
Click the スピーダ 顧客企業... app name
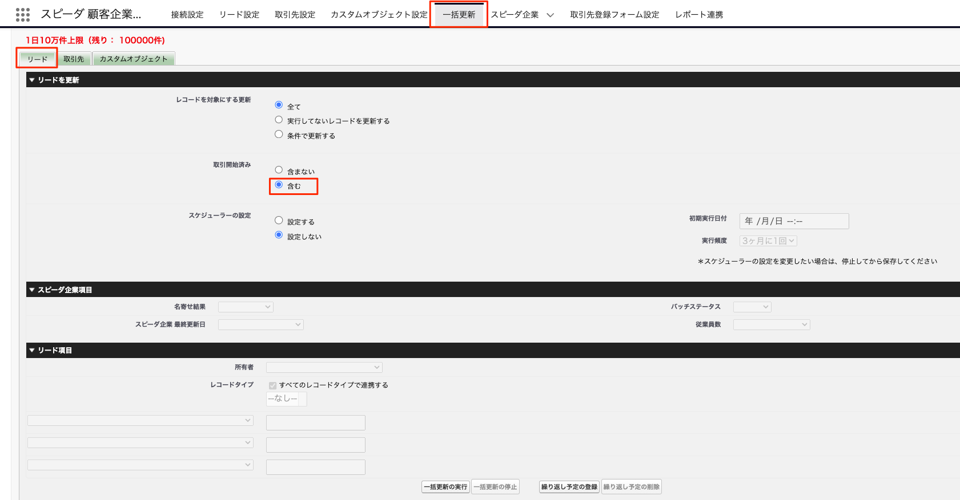coord(91,14)
